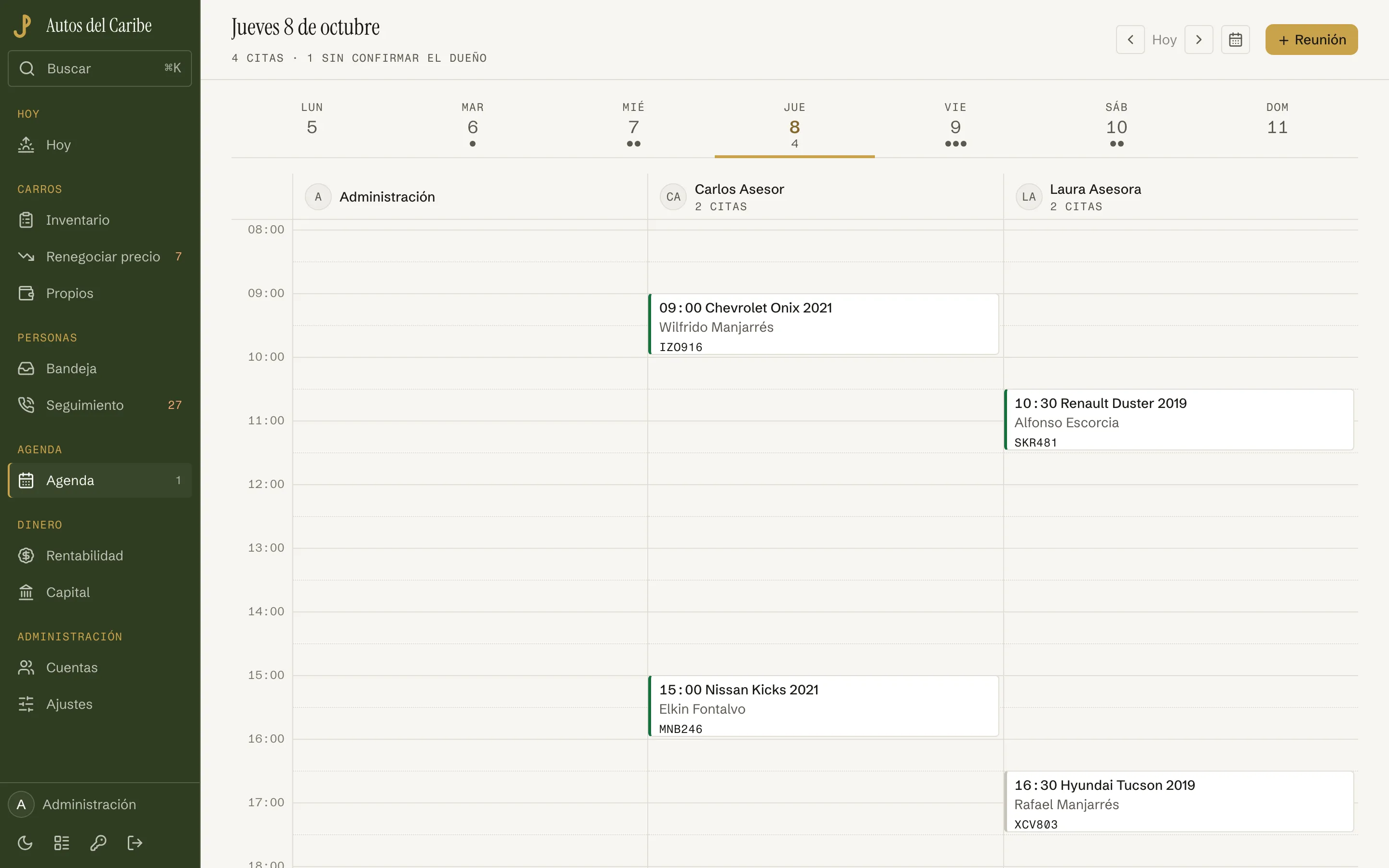
Task: Click the Renegociar precio badge count 7
Action: [x=178, y=257]
